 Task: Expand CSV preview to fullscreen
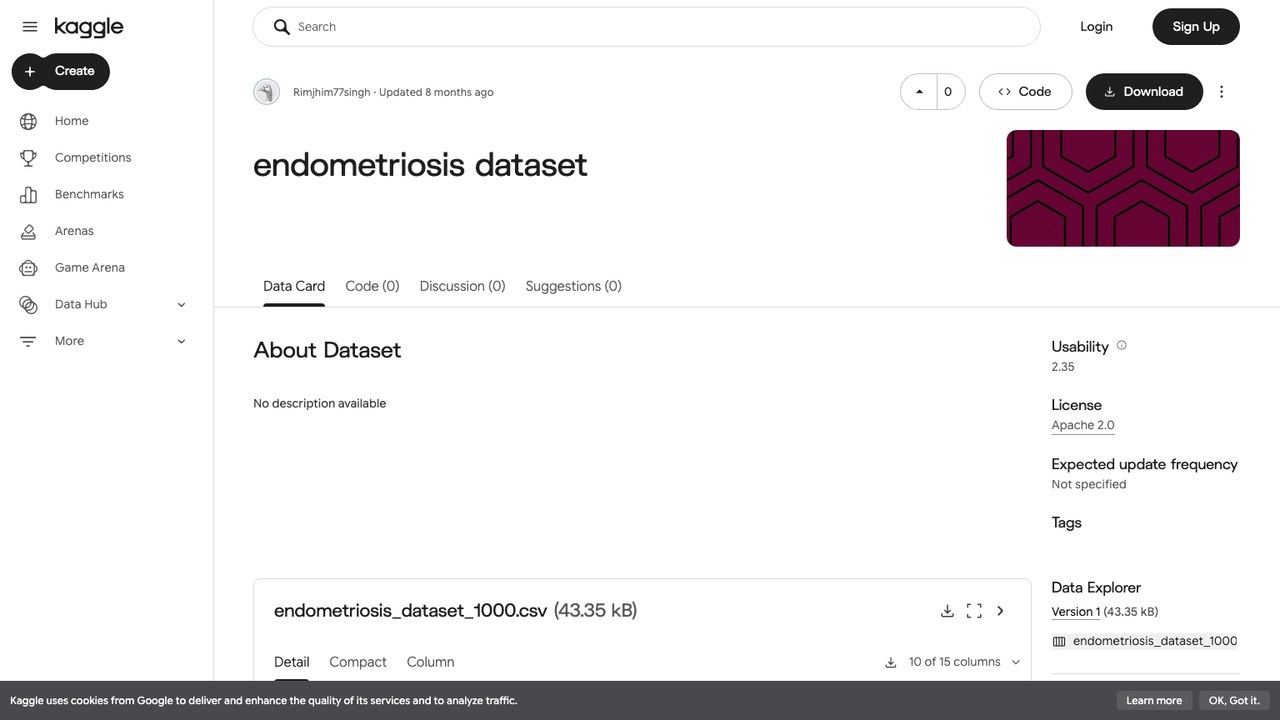point(974,611)
